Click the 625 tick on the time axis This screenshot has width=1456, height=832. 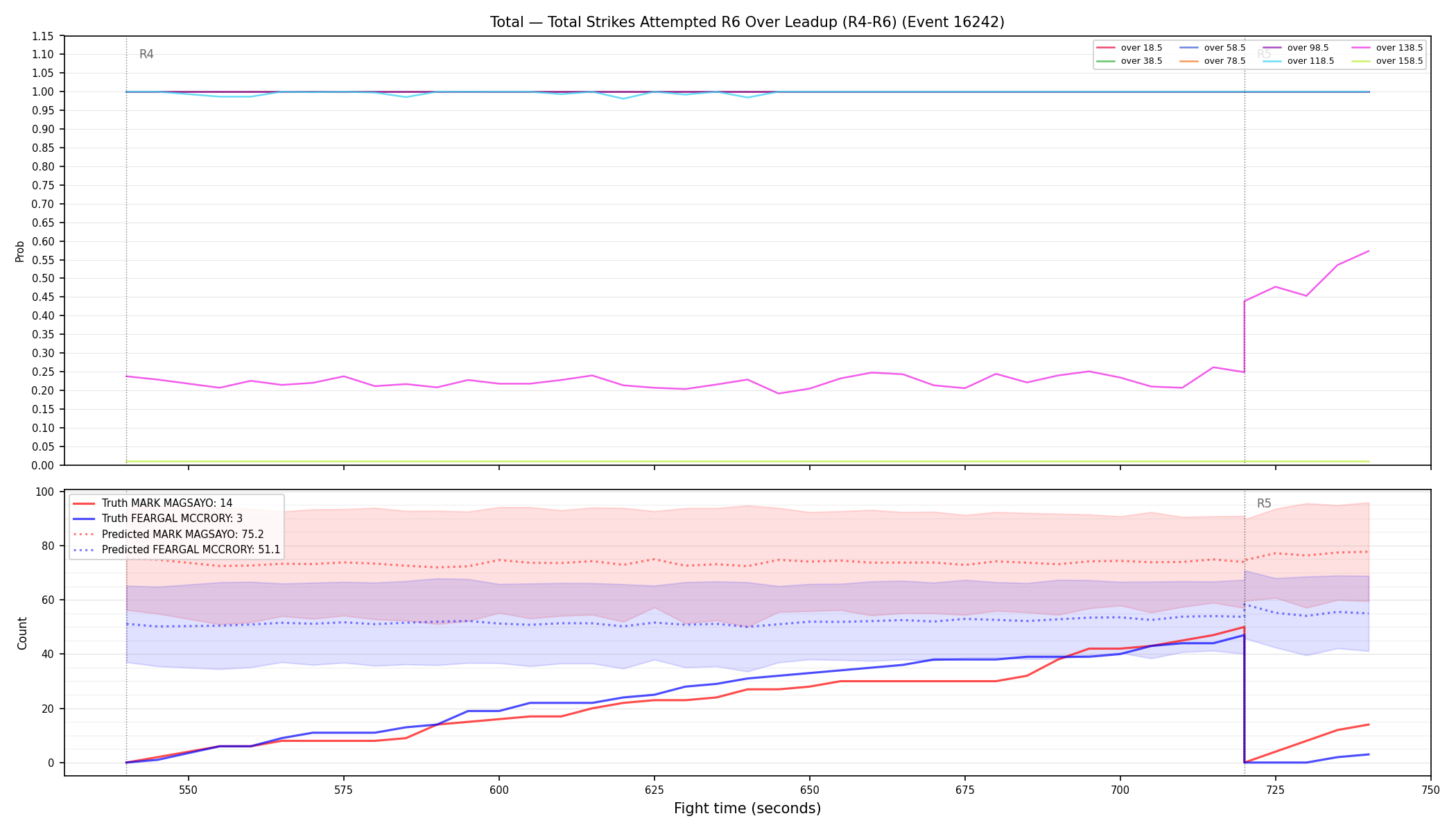654,790
